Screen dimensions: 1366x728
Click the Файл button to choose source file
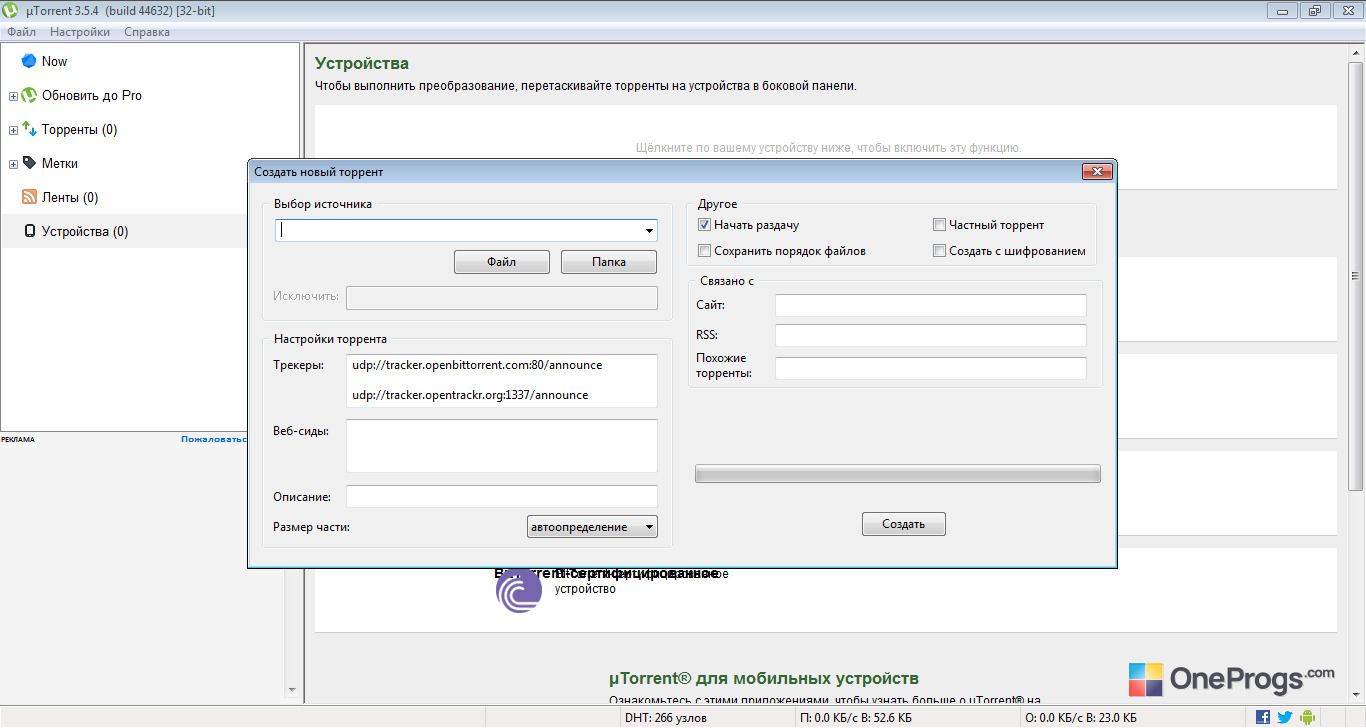tap(502, 262)
